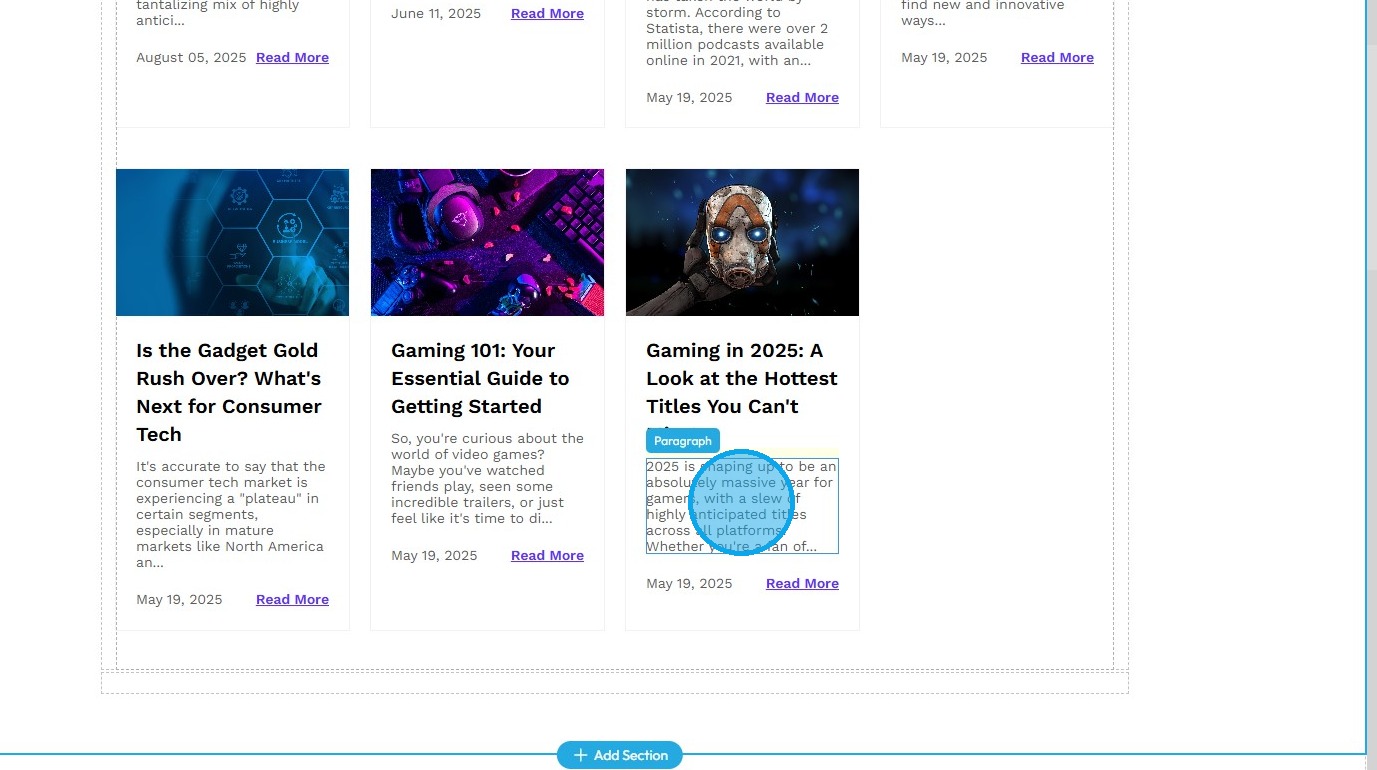The image size is (1377, 770).
Task: Click 'May 19, 2025' under Gaming in 2025
Action: [689, 584]
